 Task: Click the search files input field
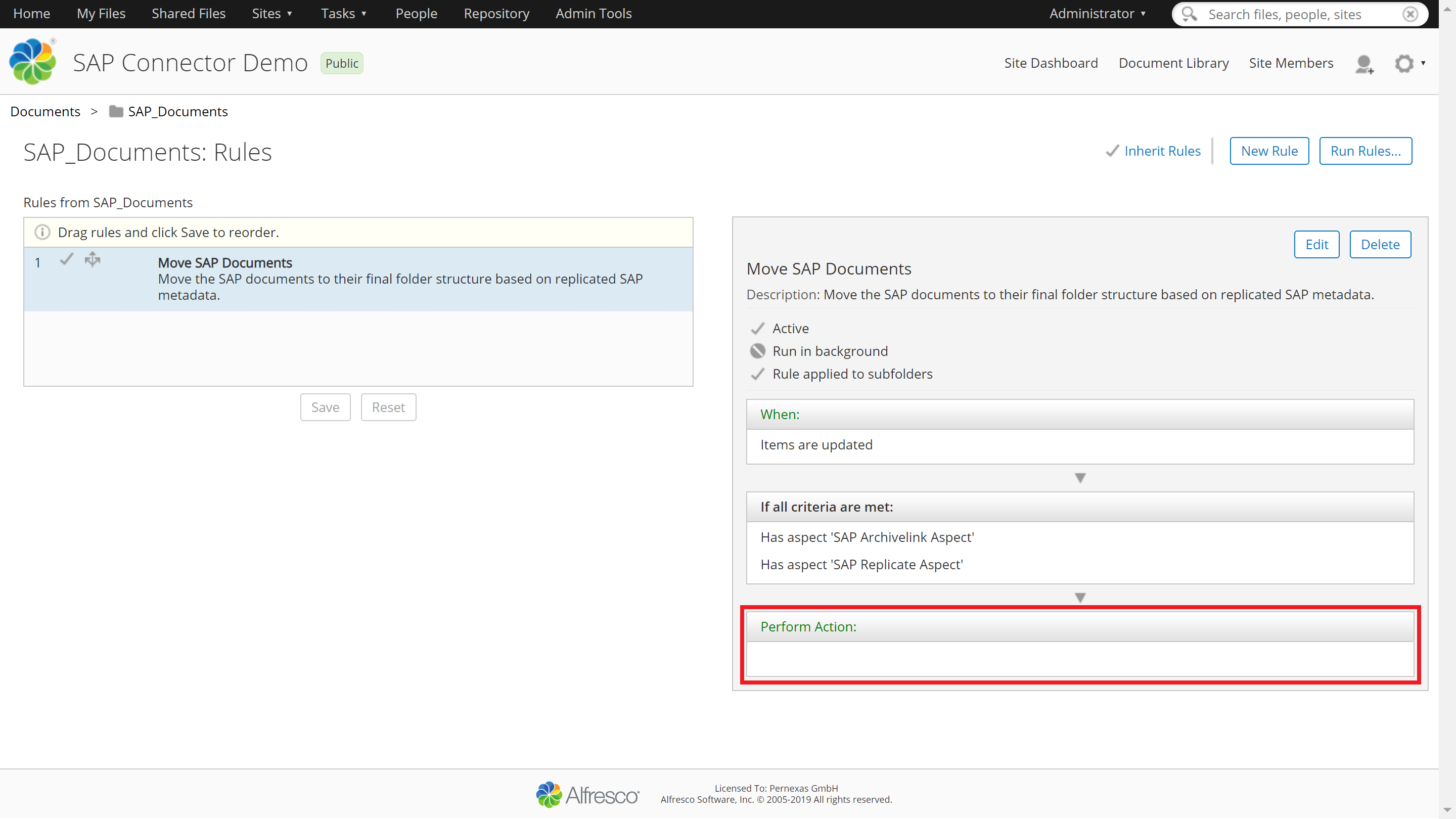(1300, 14)
